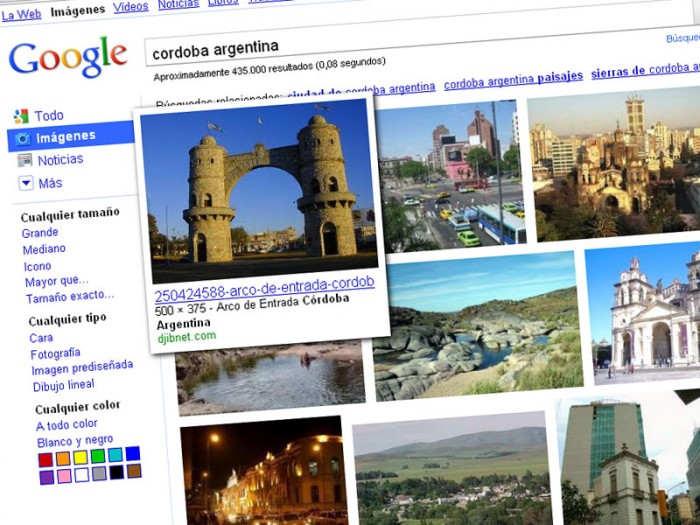Click the Noticias newspaper icon
The width and height of the screenshot is (700, 525).
tap(25, 160)
